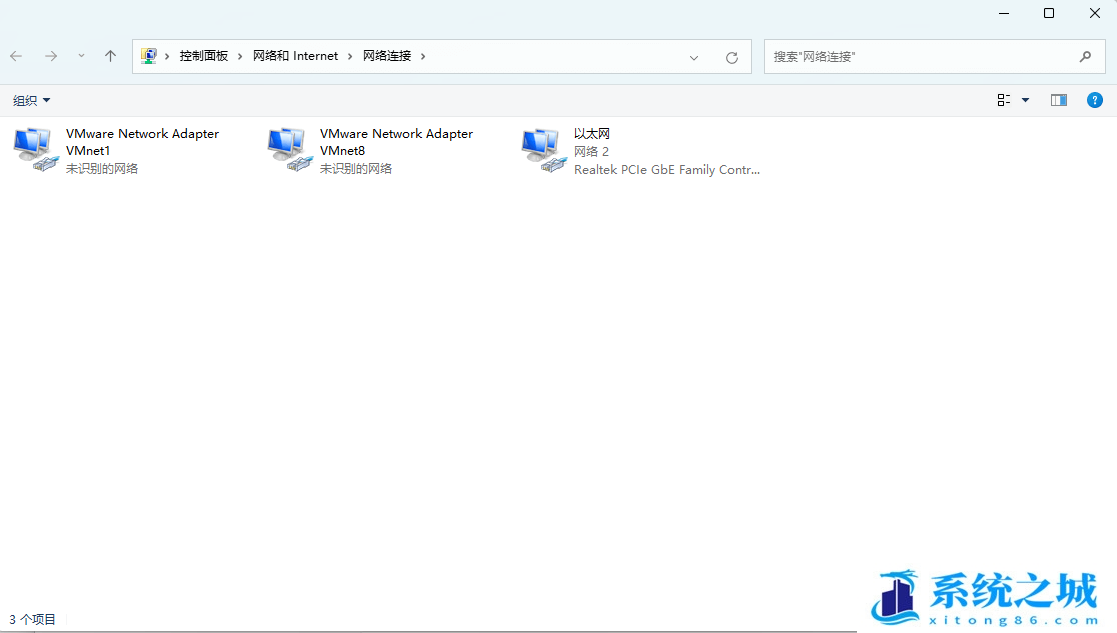The width and height of the screenshot is (1117, 633).
Task: Click the 3 个项目 status bar text
Action: (x=31, y=618)
